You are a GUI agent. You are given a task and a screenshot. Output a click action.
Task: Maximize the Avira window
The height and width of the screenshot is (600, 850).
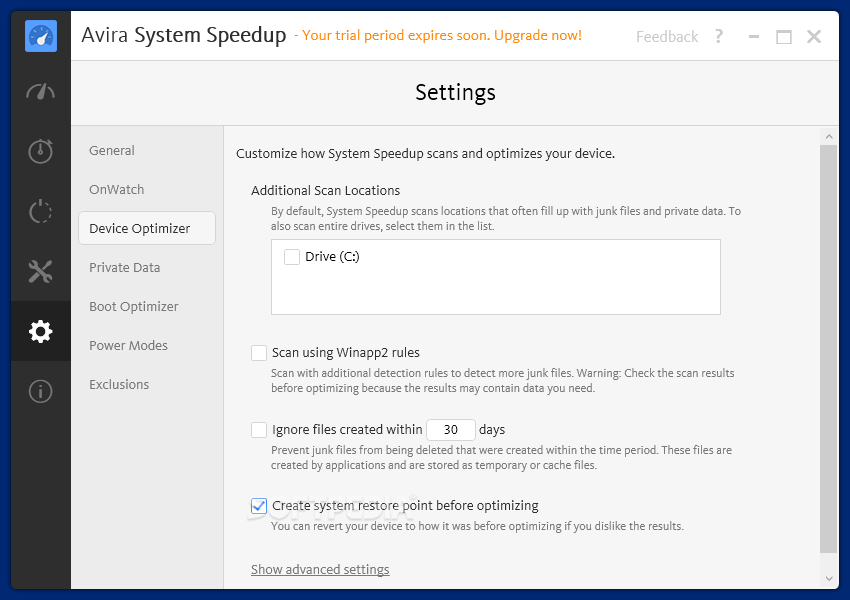784,37
